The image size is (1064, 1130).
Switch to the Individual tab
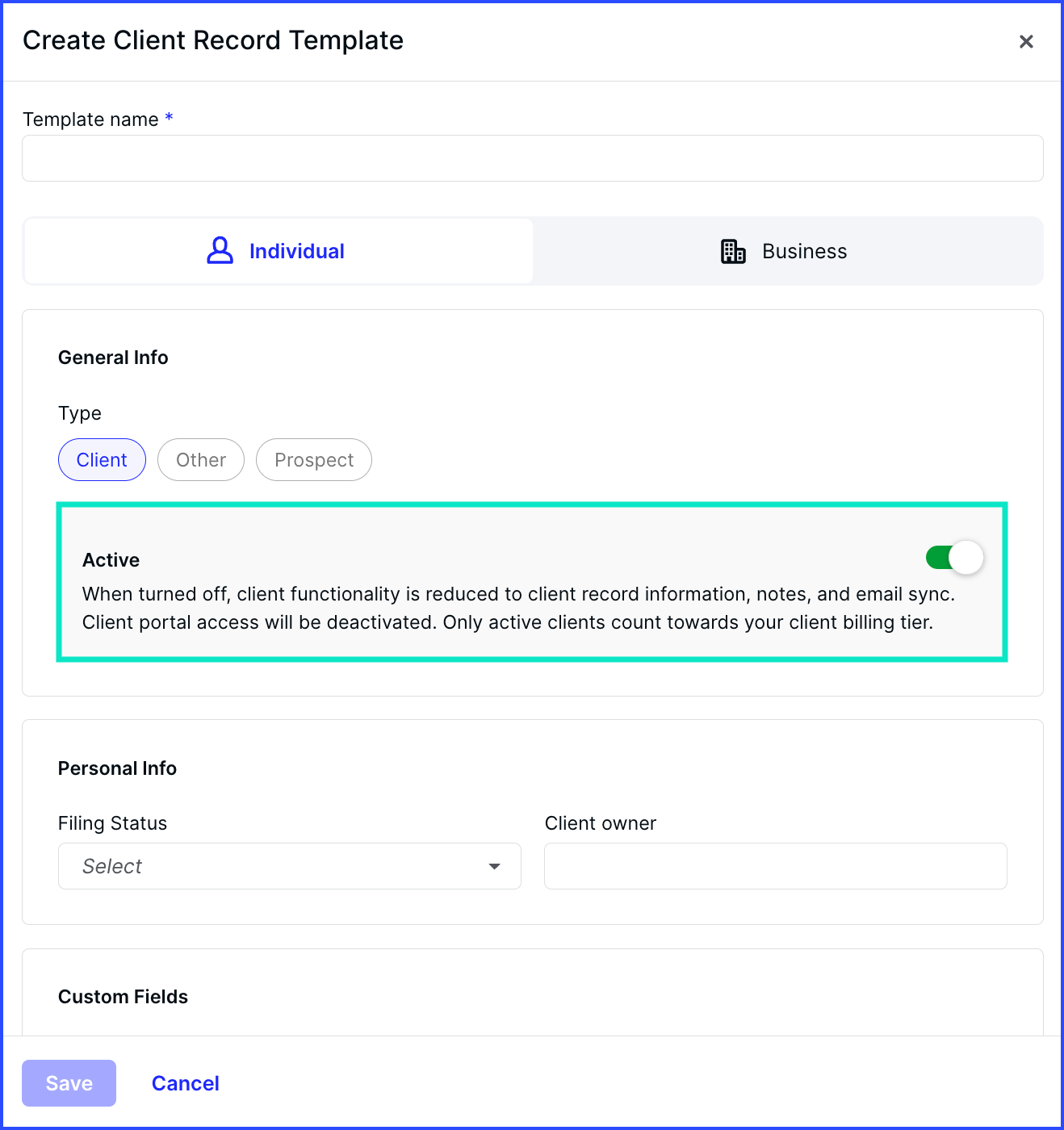(x=278, y=251)
